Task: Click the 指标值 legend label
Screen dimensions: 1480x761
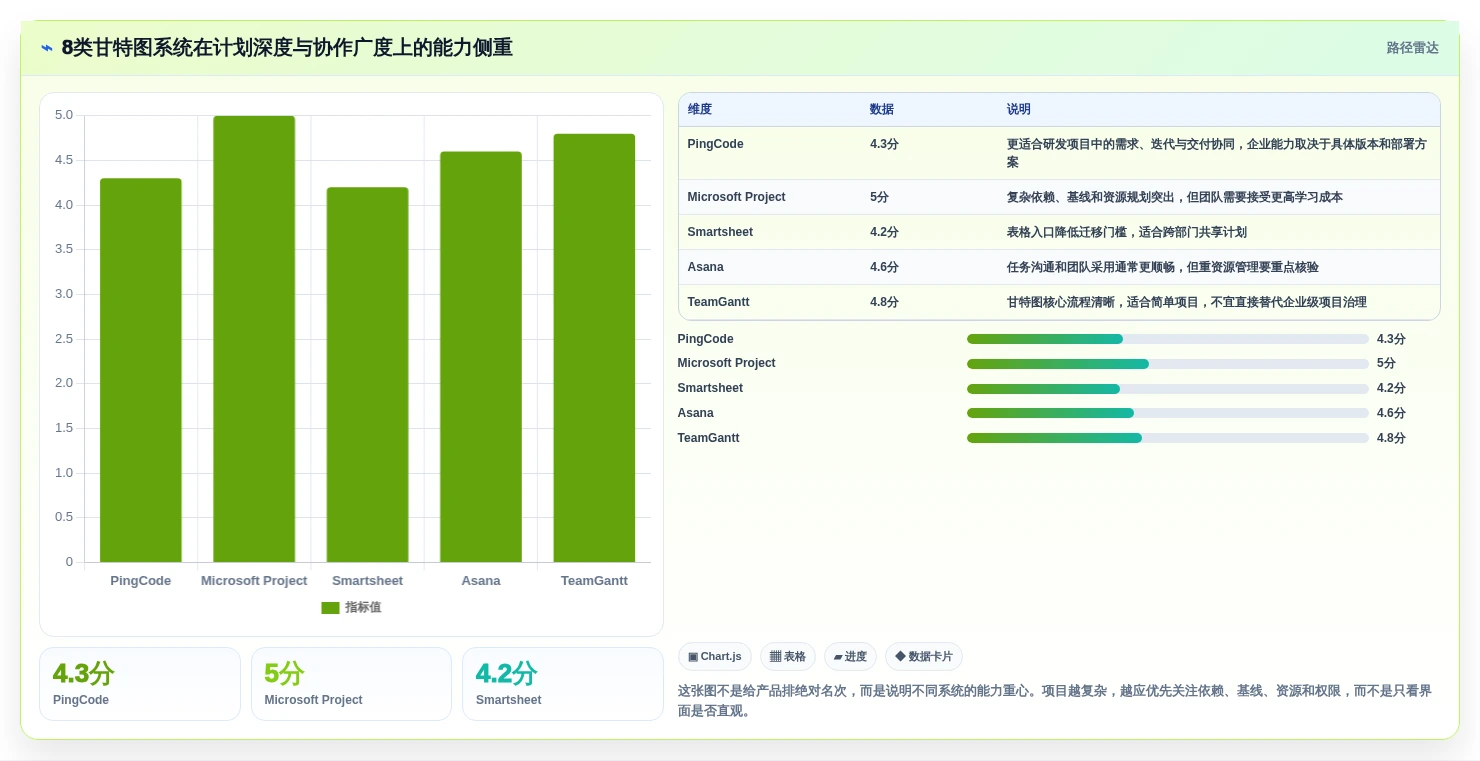Action: point(363,608)
